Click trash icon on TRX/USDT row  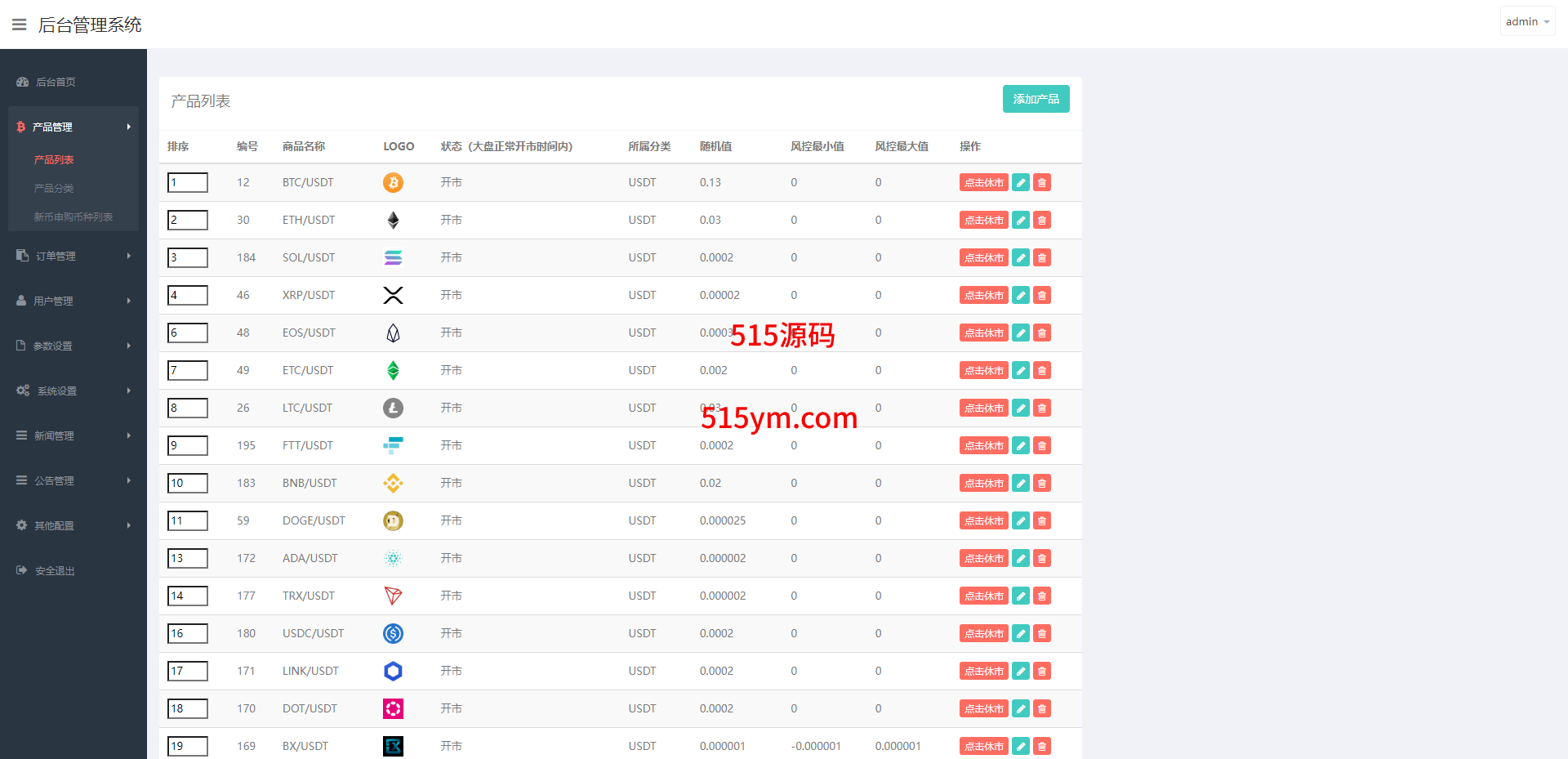[x=1042, y=596]
